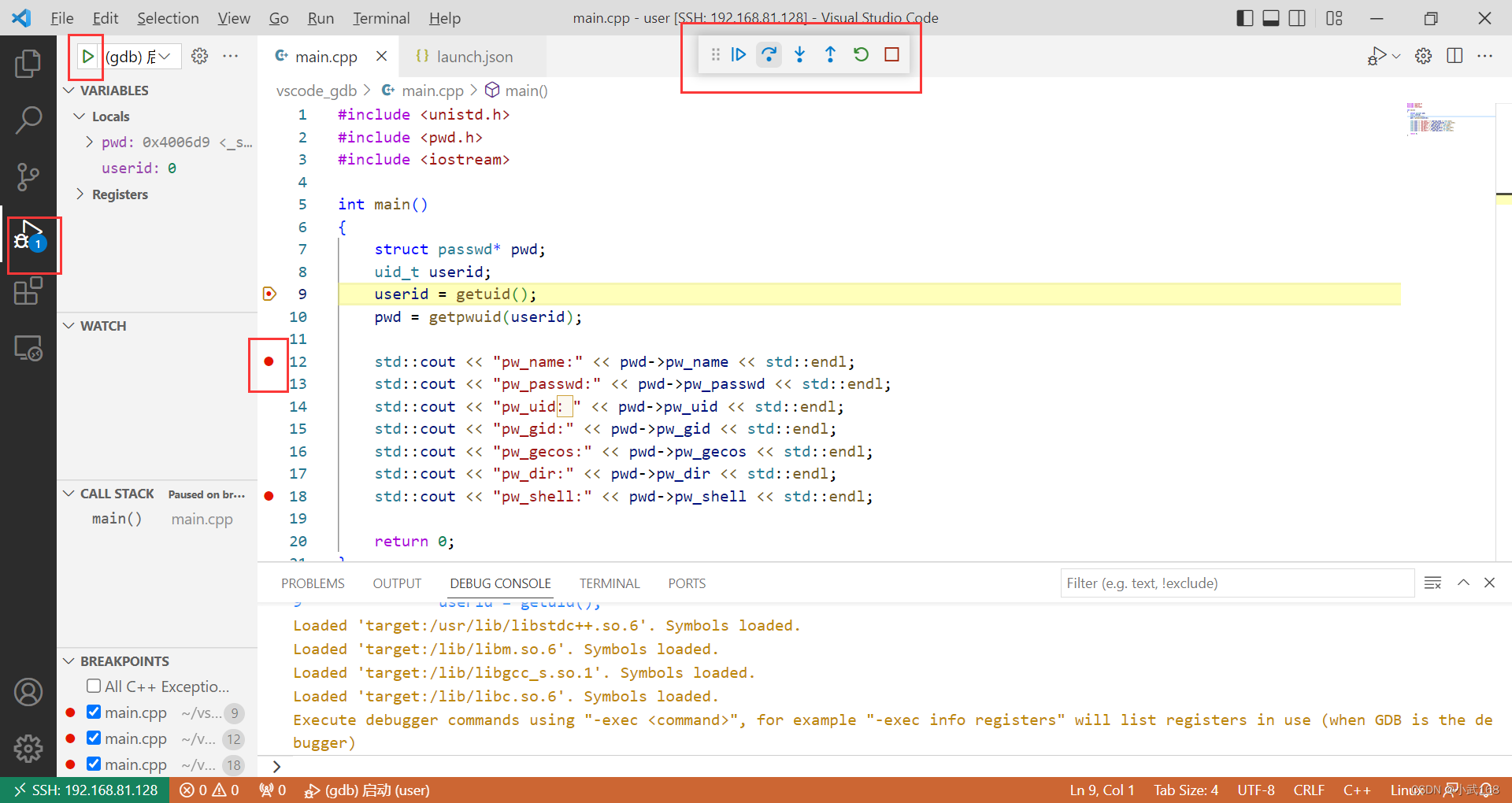The image size is (1512, 803).
Task: Uncheck main.cpp breakpoint at line 18
Action: [94, 764]
